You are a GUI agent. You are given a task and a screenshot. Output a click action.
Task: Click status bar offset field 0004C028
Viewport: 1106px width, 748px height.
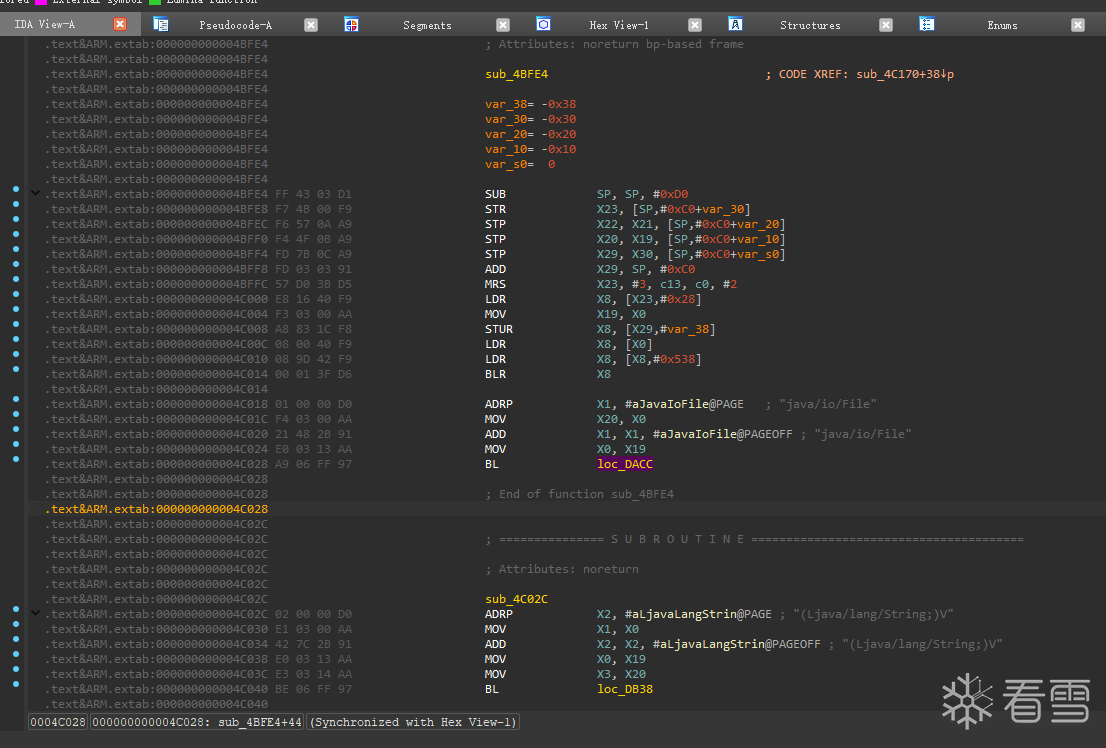click(x=58, y=722)
